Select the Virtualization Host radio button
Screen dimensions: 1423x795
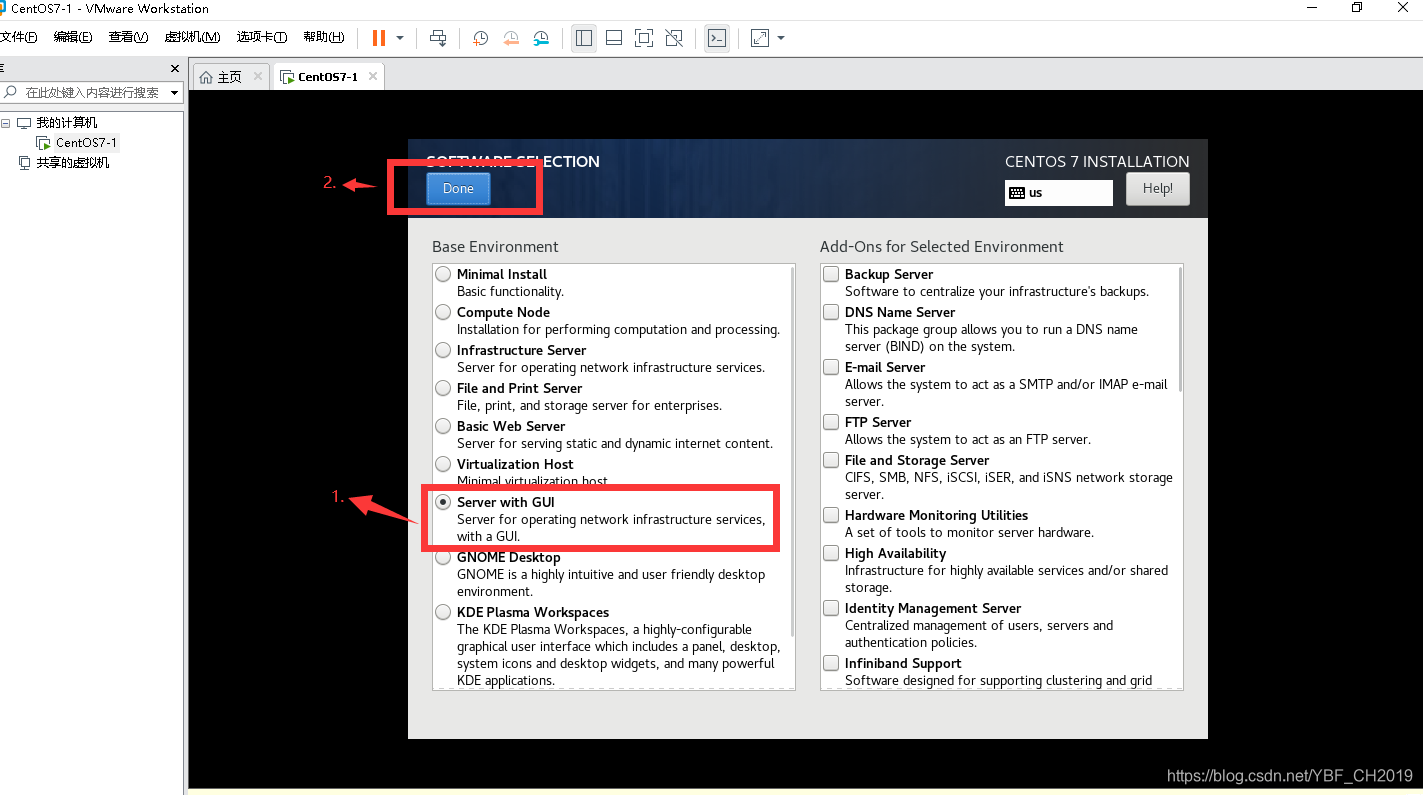coord(443,464)
